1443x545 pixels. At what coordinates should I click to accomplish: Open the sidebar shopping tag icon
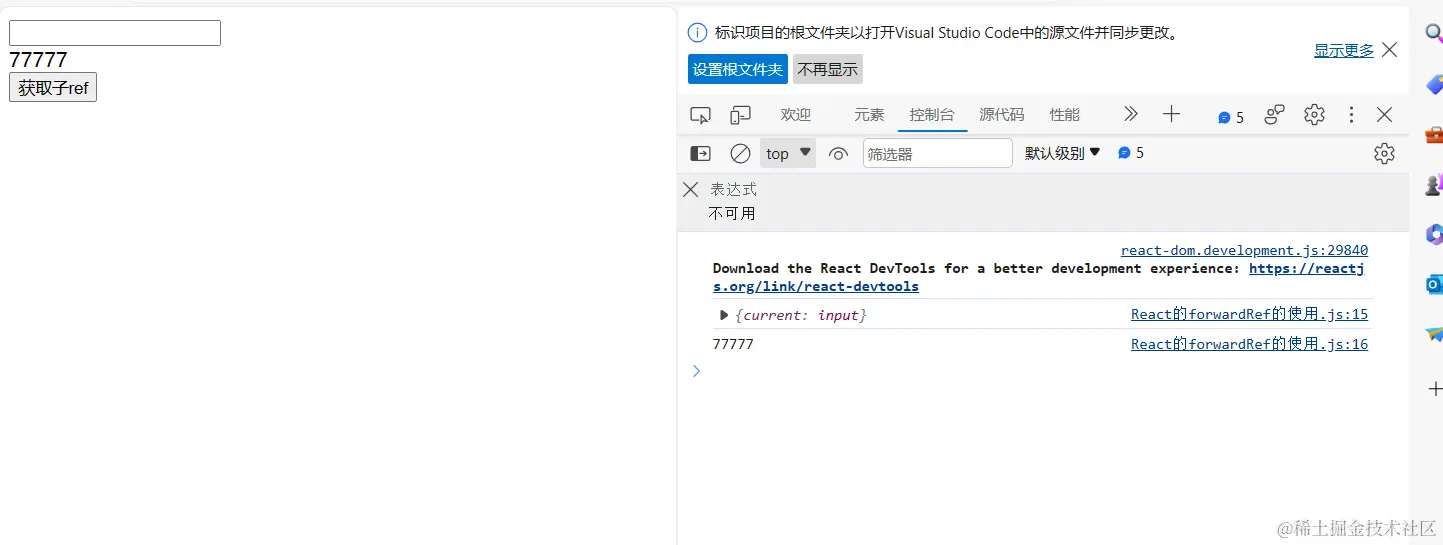point(1435,83)
